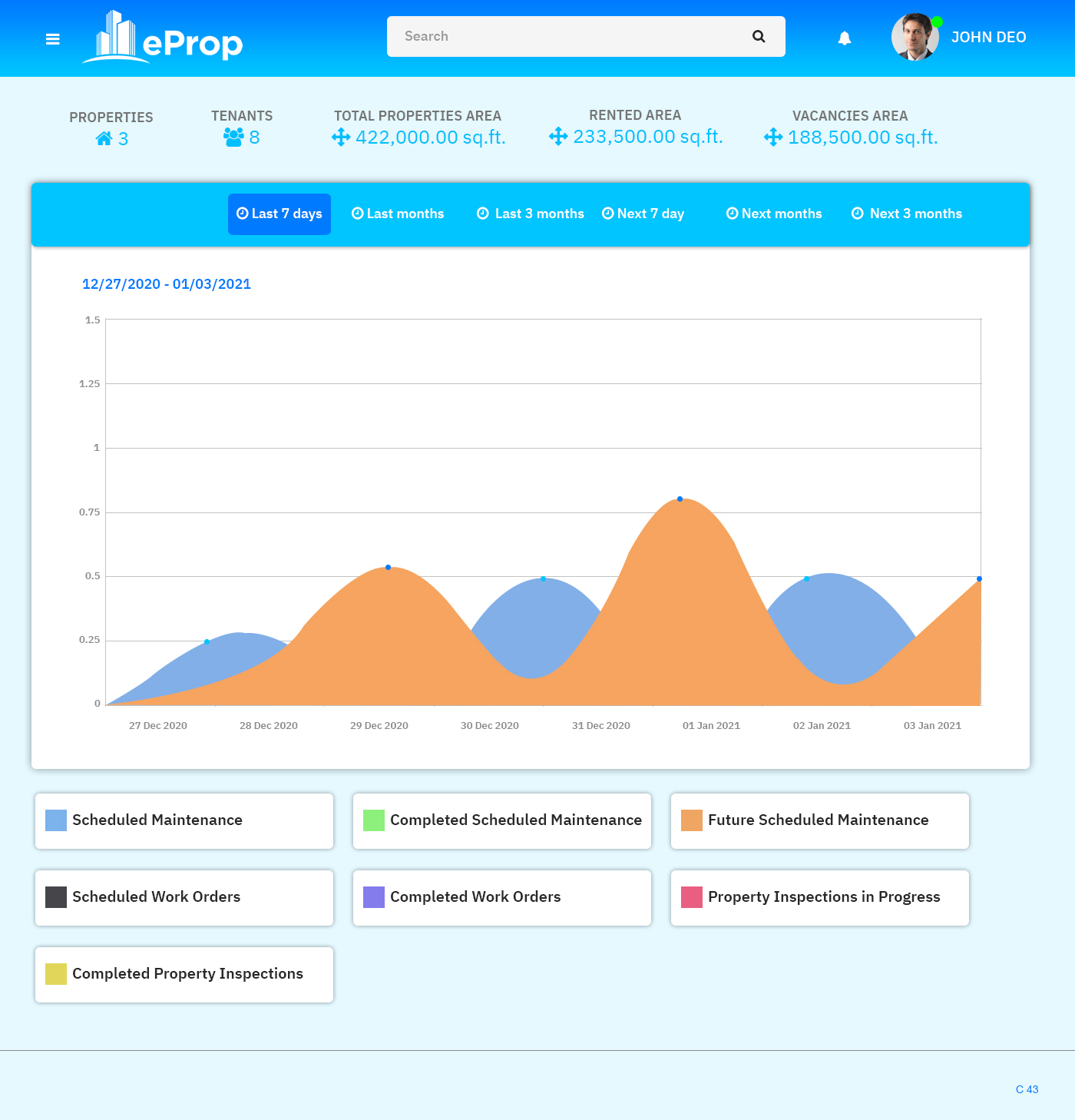
Task: Switch to Next 3 months range
Action: (907, 214)
